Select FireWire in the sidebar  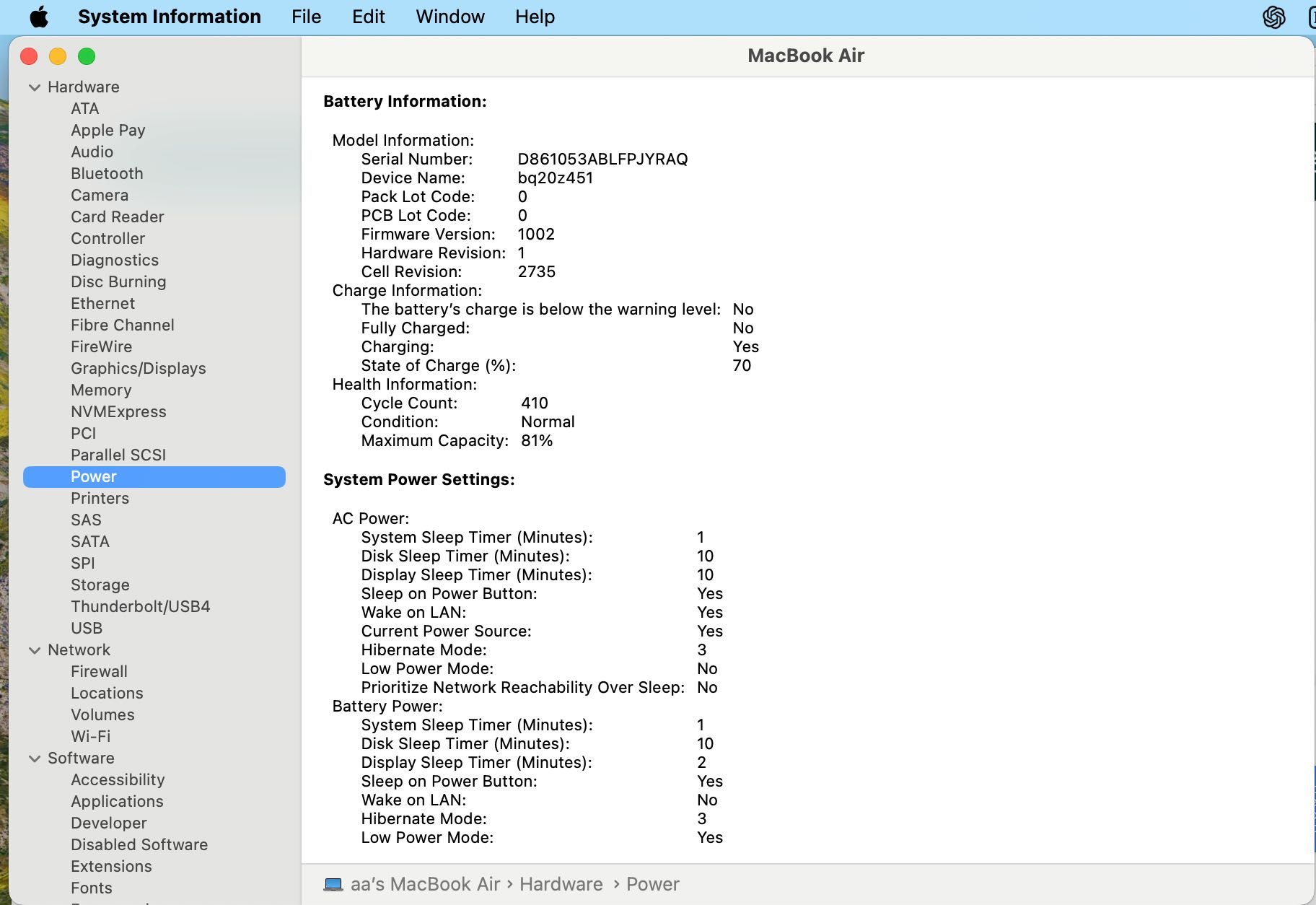[101, 346]
